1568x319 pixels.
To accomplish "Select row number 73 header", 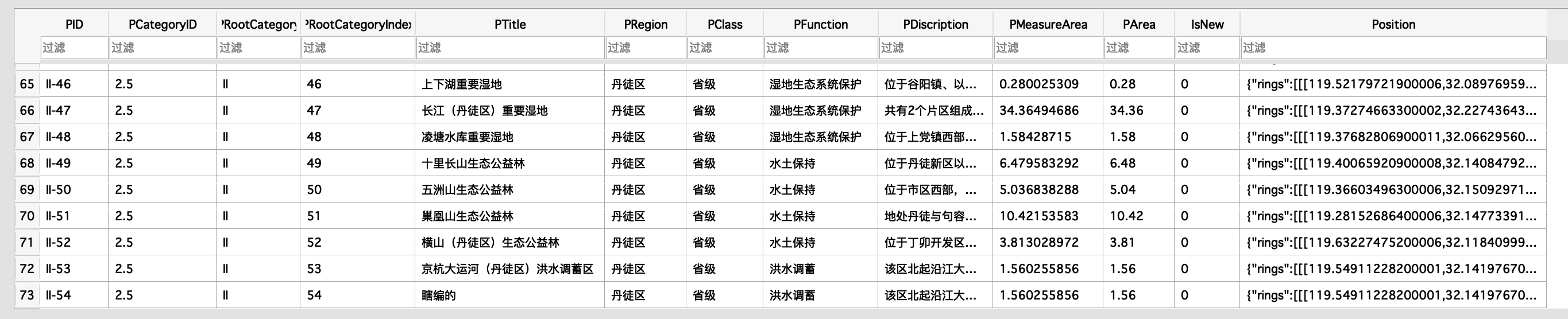I will 27,295.
